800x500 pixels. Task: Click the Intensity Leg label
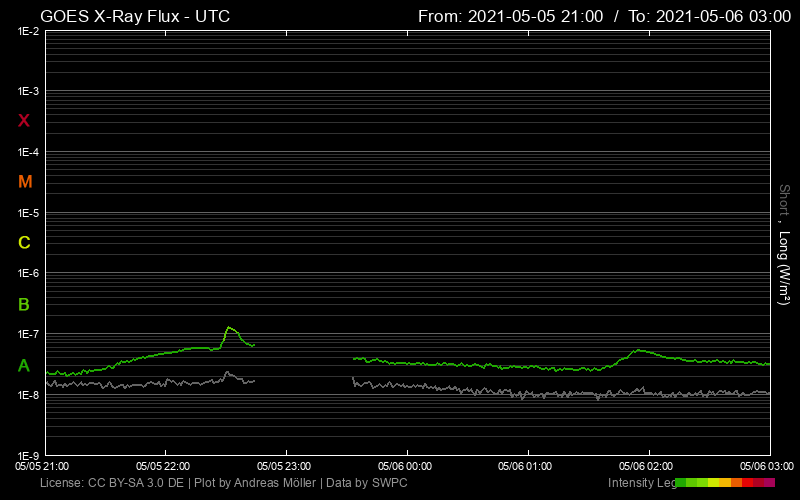click(x=642, y=483)
